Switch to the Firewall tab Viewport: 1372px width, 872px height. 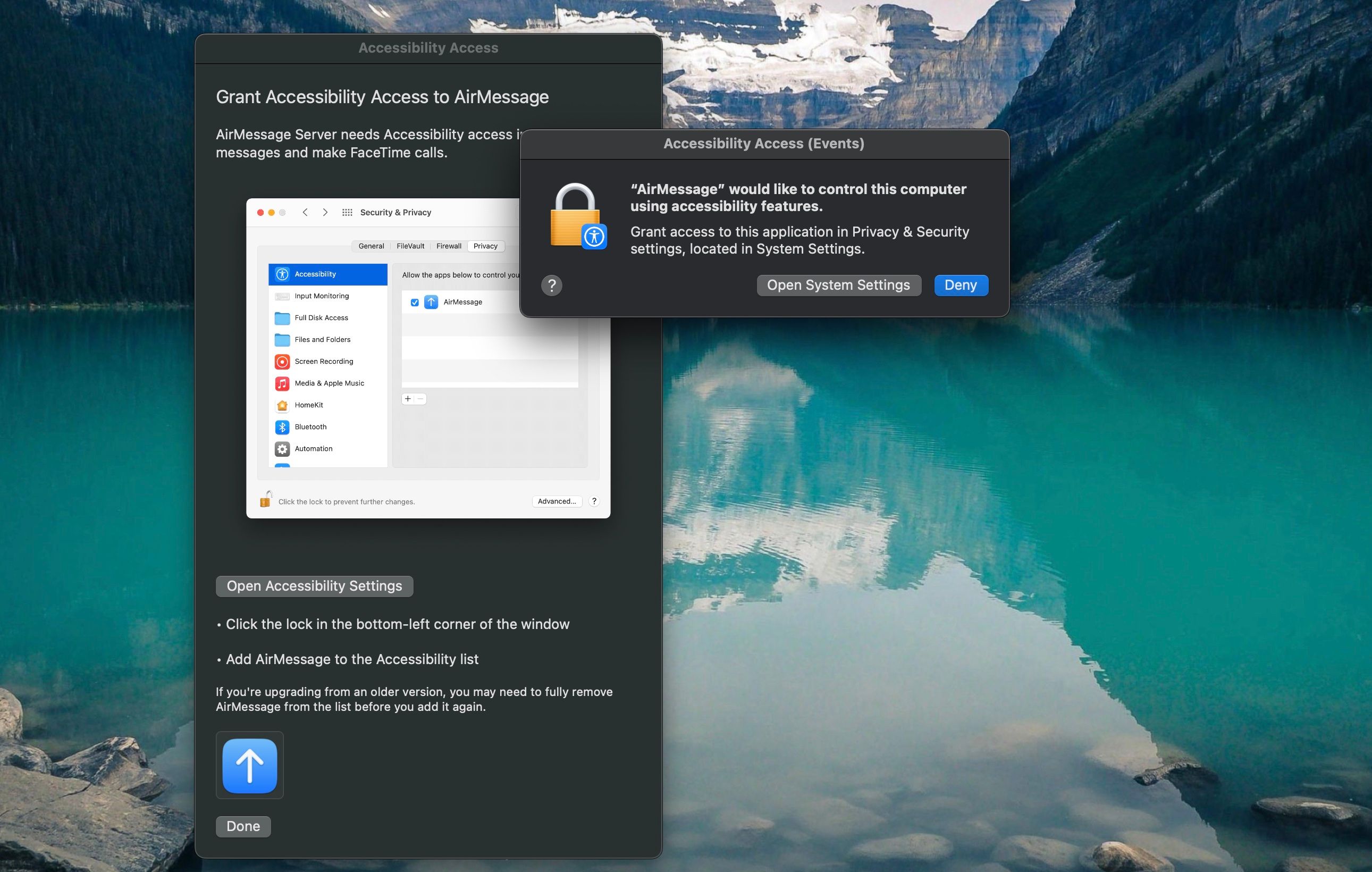coord(449,246)
